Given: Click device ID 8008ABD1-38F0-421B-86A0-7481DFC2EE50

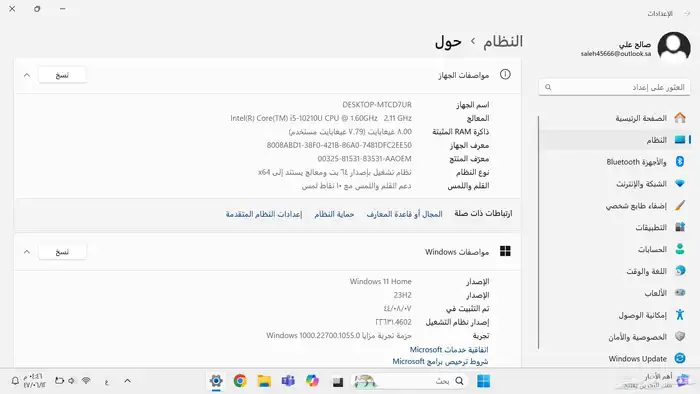Looking at the screenshot, I should point(339,145).
